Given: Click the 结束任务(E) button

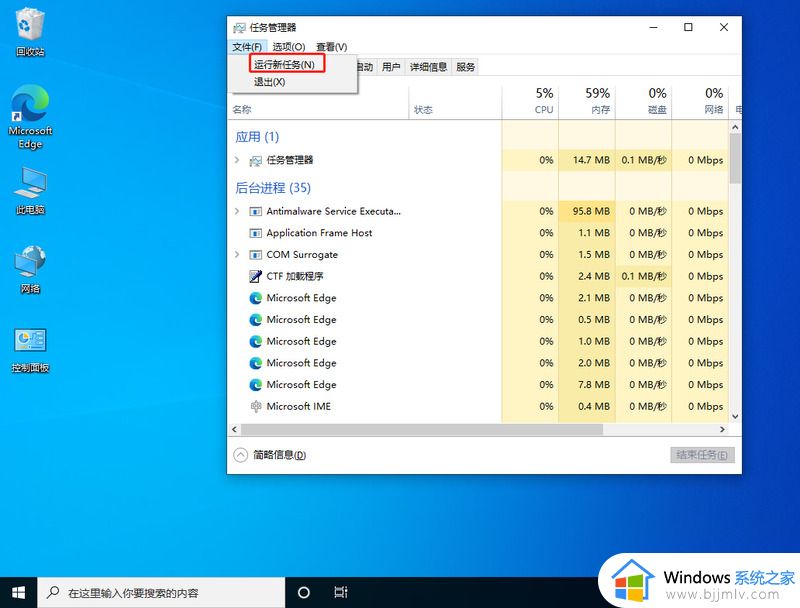Looking at the screenshot, I should pyautogui.click(x=702, y=455).
